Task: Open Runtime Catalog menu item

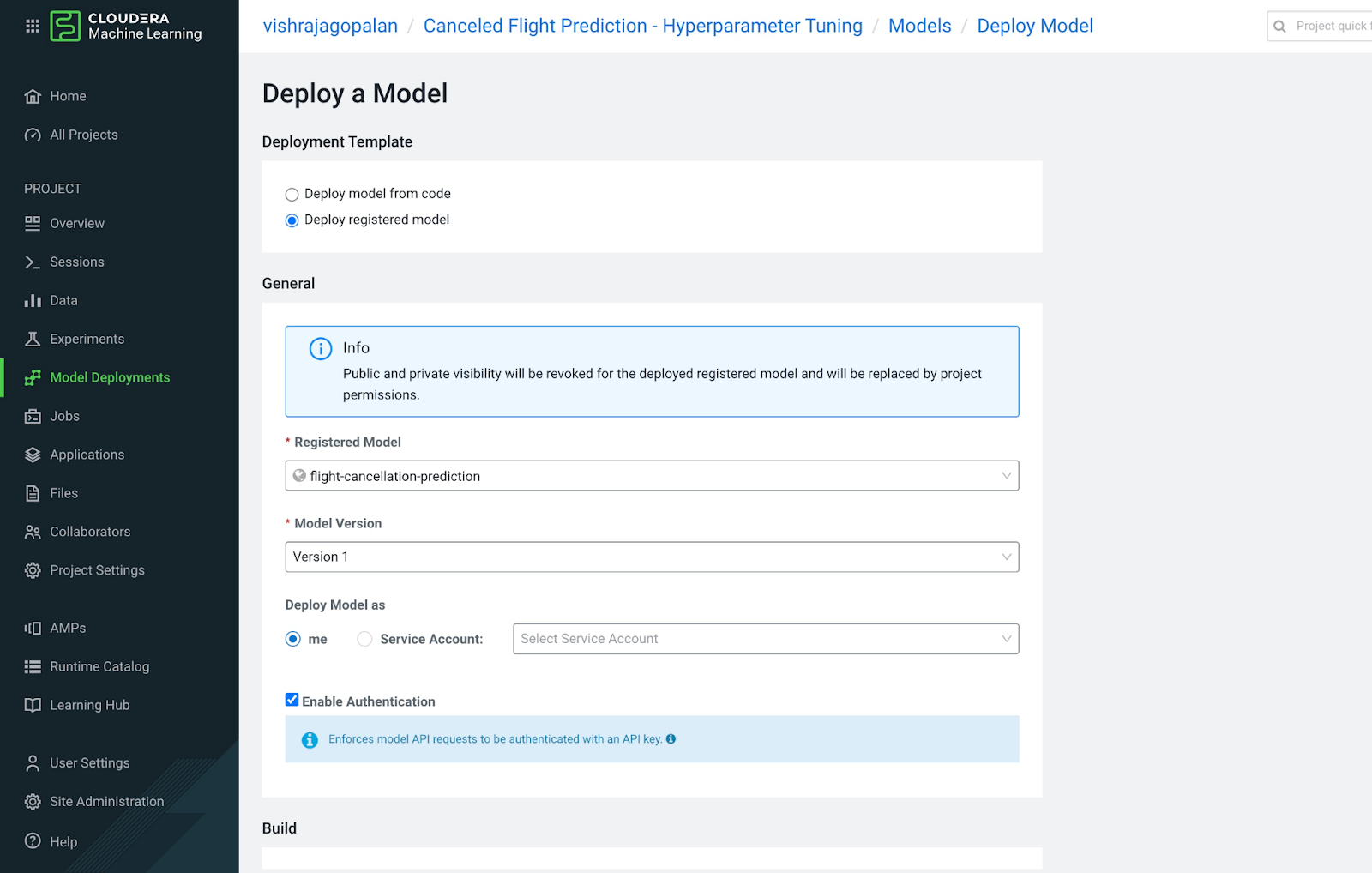Action: point(99,667)
